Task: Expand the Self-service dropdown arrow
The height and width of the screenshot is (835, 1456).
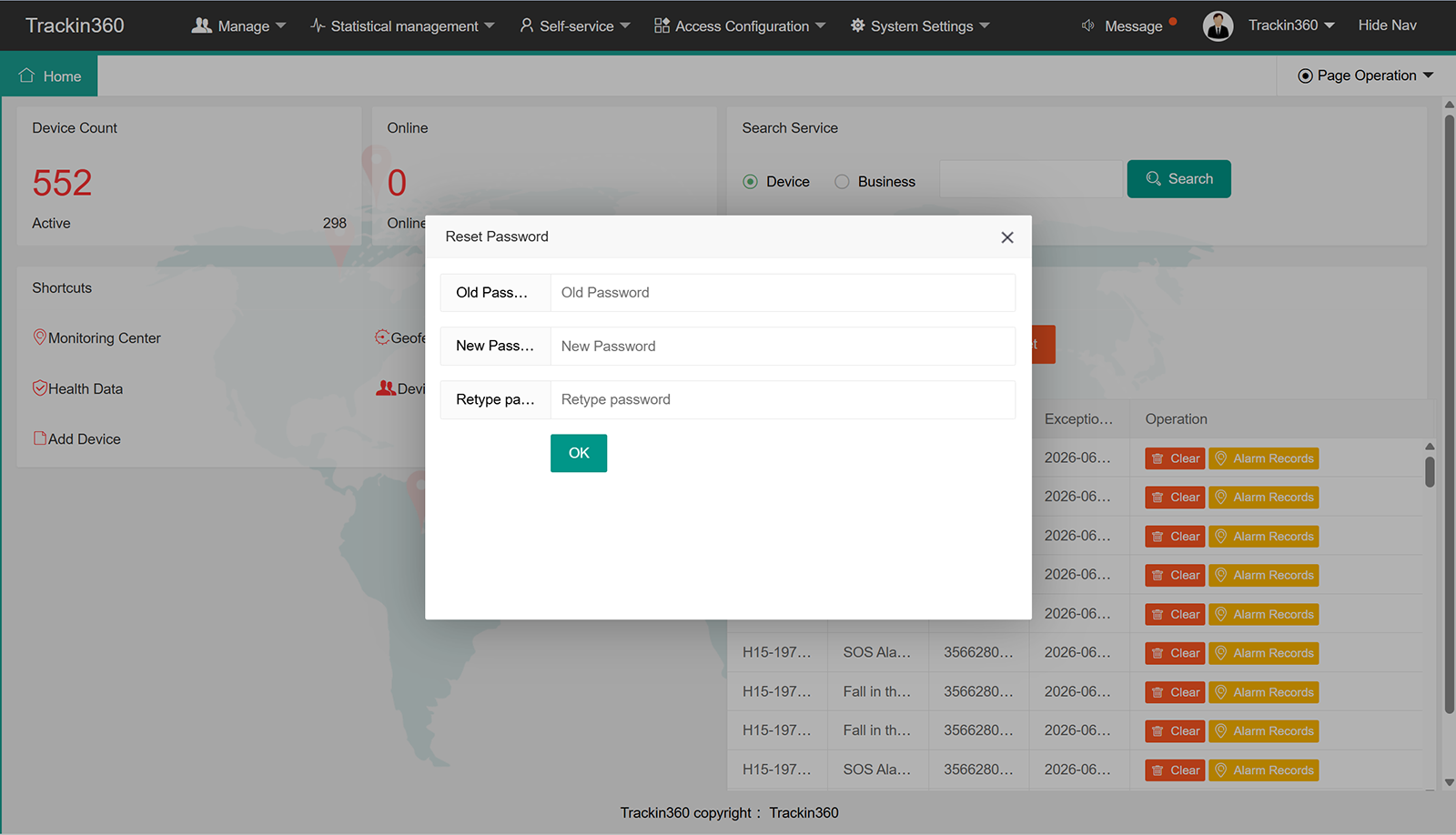Action: tap(624, 25)
